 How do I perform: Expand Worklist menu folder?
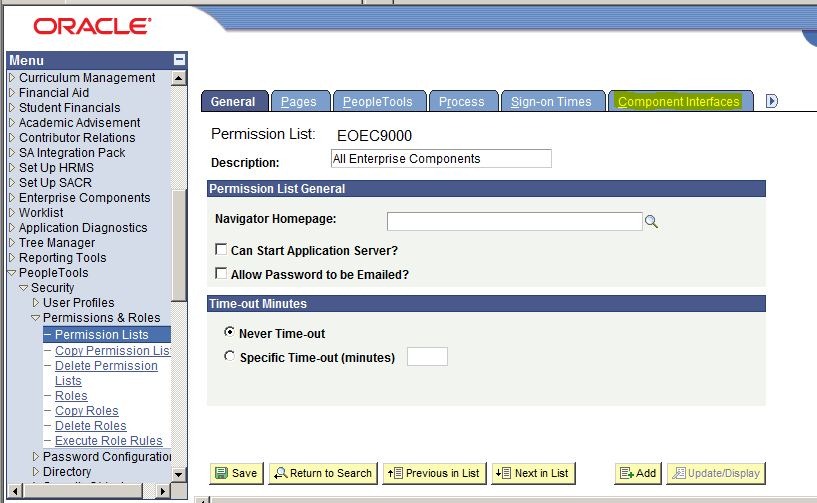[x=12, y=213]
